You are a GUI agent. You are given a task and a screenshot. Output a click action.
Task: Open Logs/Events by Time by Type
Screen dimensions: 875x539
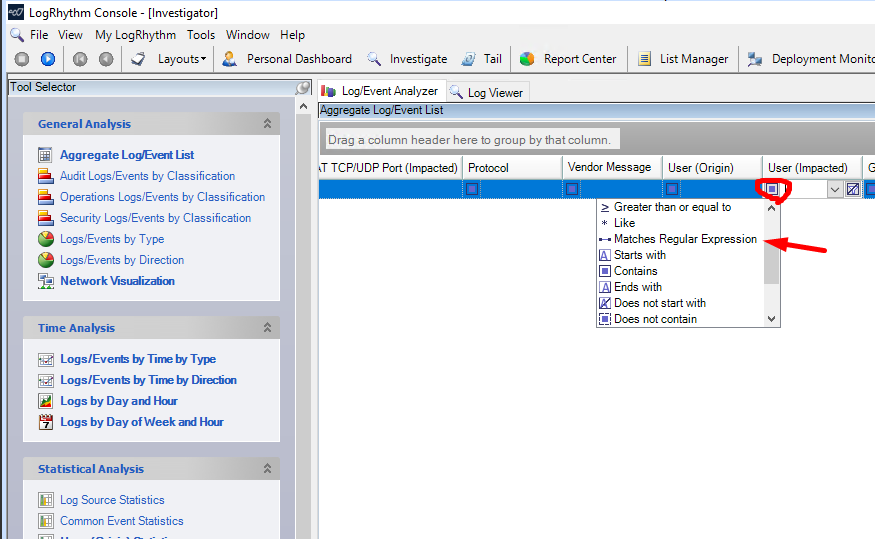pos(138,359)
